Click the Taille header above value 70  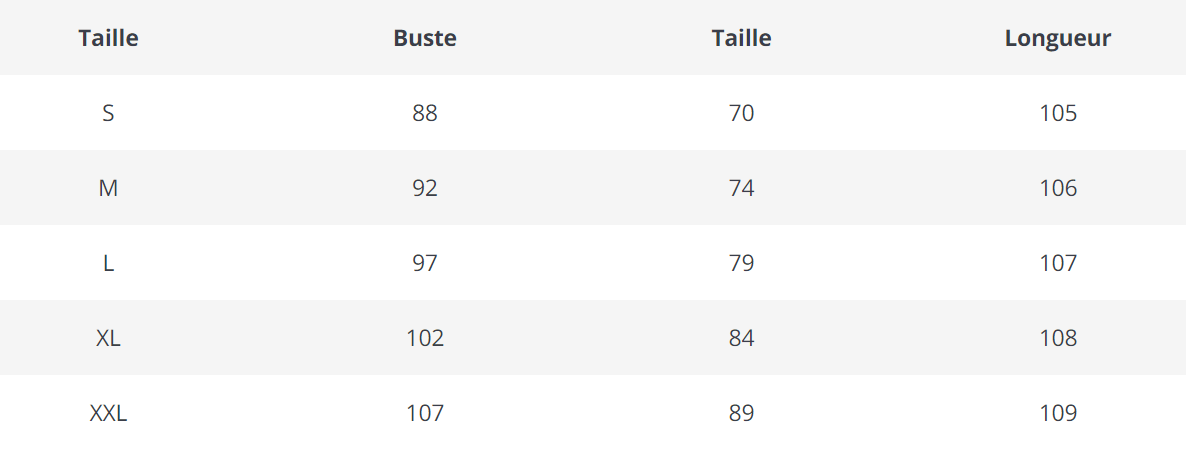[741, 38]
